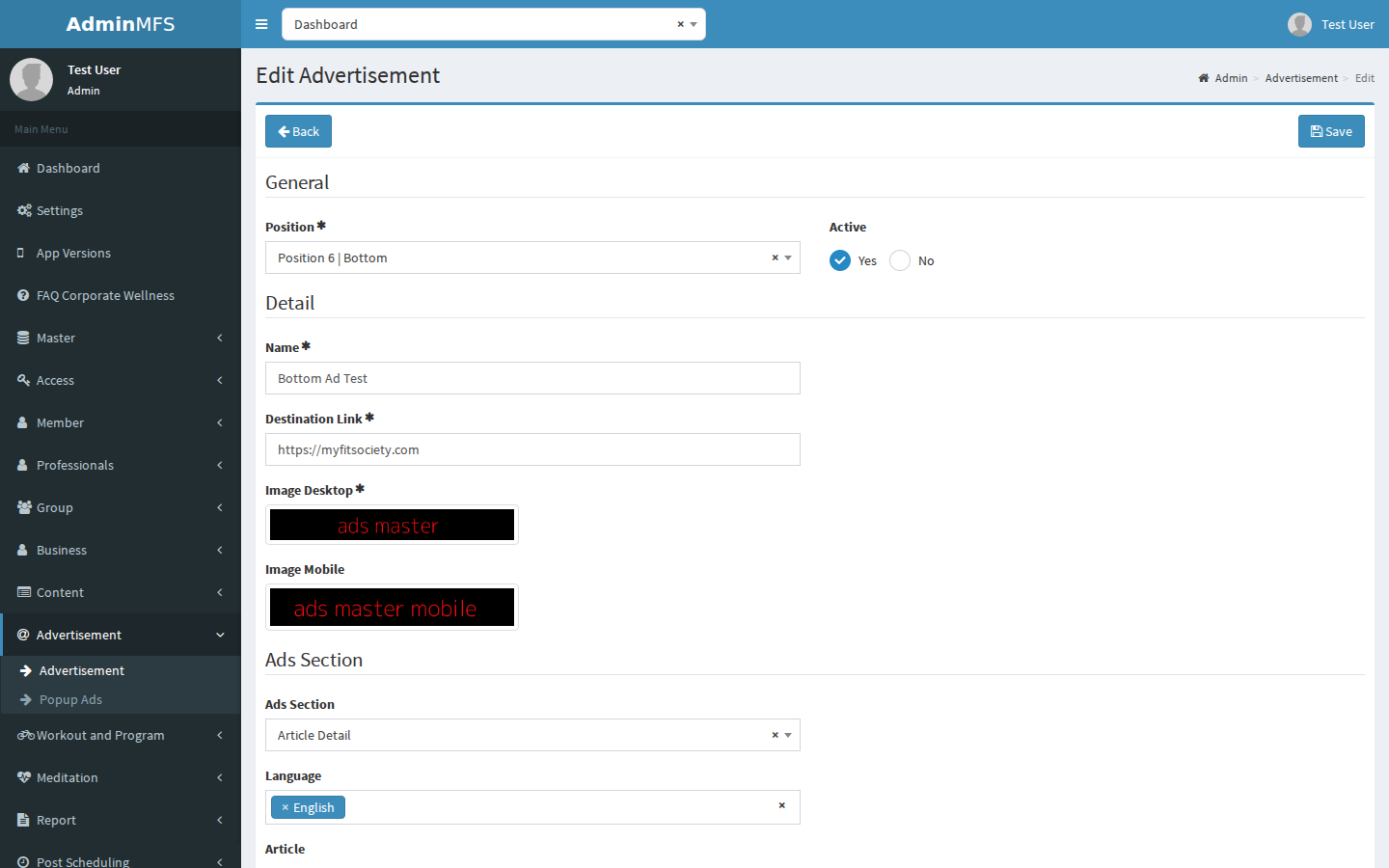Click the FAQ Corporate Wellness question icon
The height and width of the screenshot is (868, 1389).
pyautogui.click(x=23, y=295)
